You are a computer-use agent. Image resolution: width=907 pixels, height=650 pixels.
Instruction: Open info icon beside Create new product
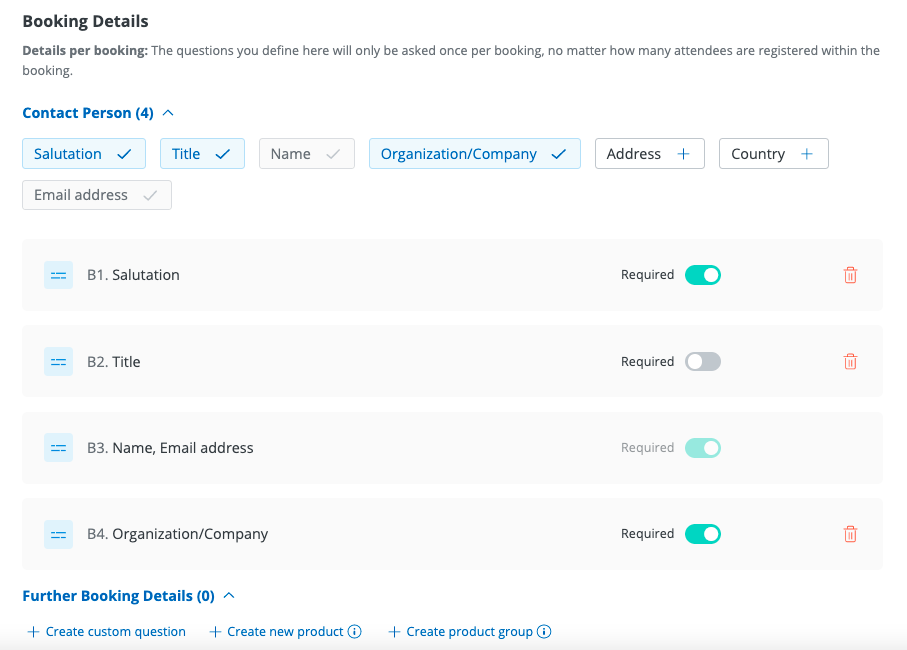354,632
